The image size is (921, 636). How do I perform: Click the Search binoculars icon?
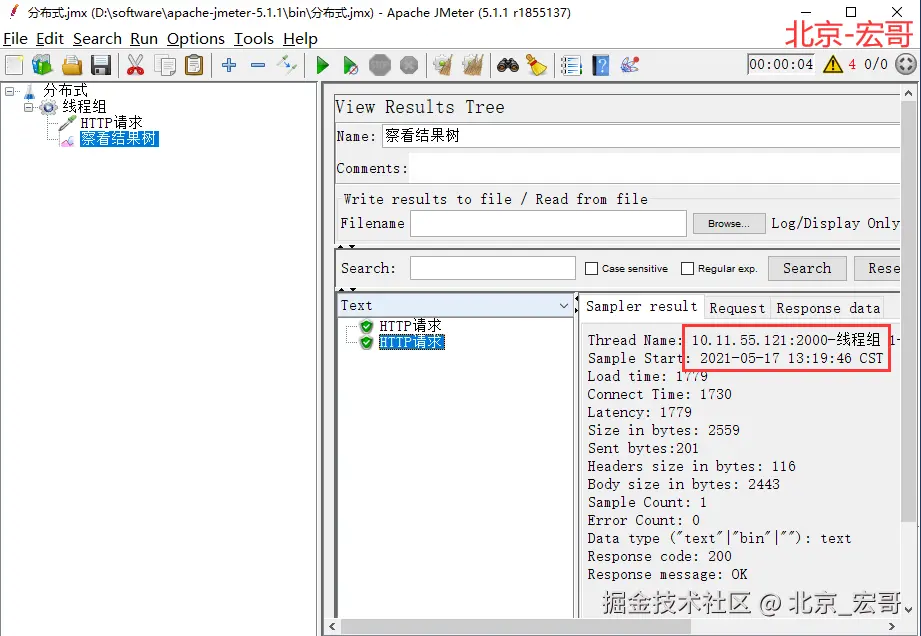(507, 65)
